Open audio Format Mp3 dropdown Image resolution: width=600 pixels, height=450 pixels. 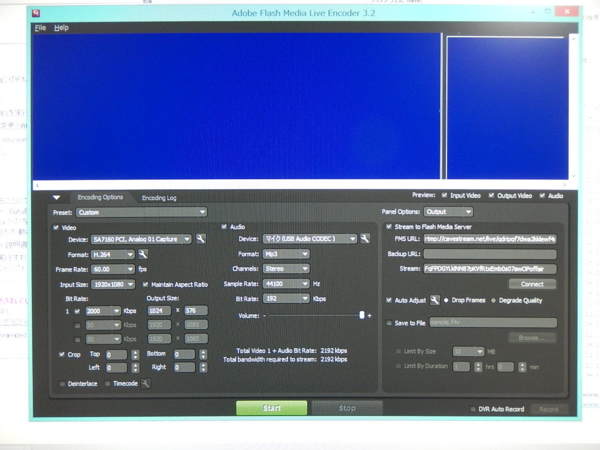click(286, 254)
